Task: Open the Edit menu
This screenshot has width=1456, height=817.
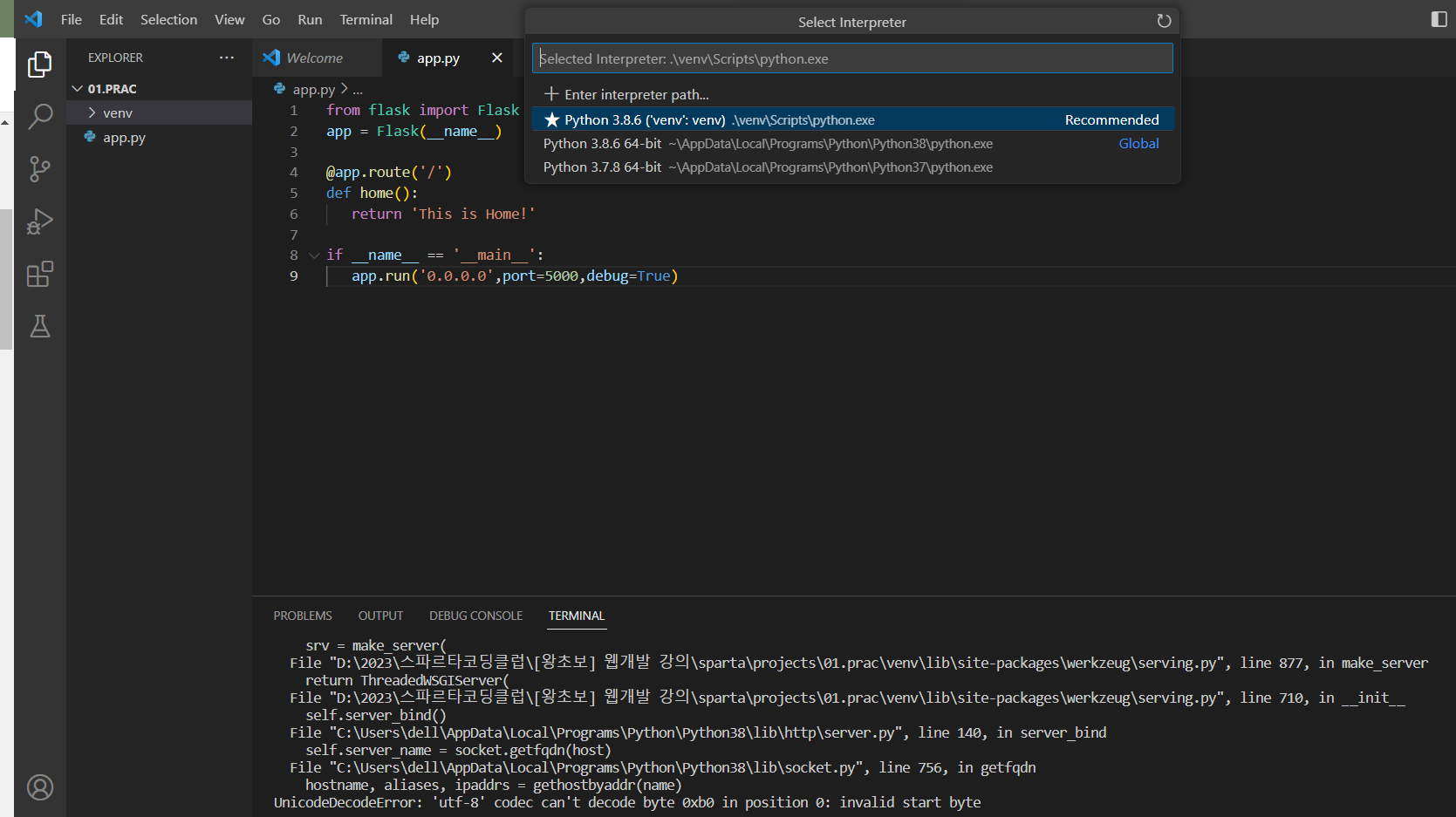Action: [111, 19]
